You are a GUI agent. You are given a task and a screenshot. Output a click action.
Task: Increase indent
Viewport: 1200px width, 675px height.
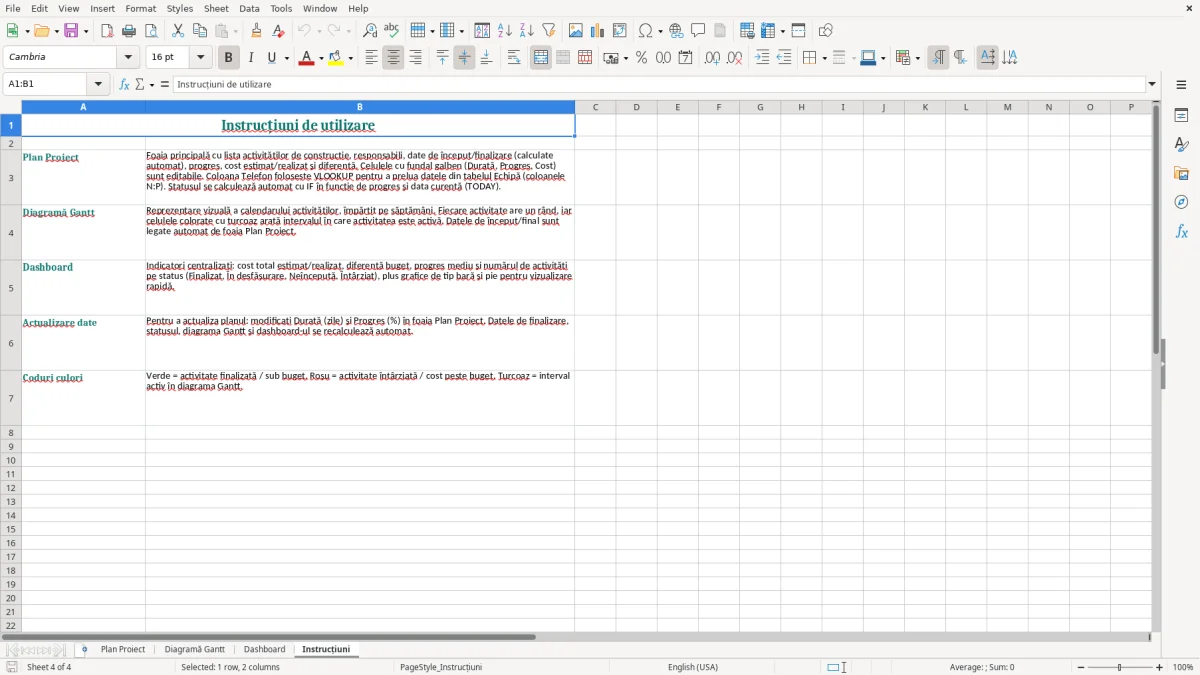pyautogui.click(x=762, y=58)
